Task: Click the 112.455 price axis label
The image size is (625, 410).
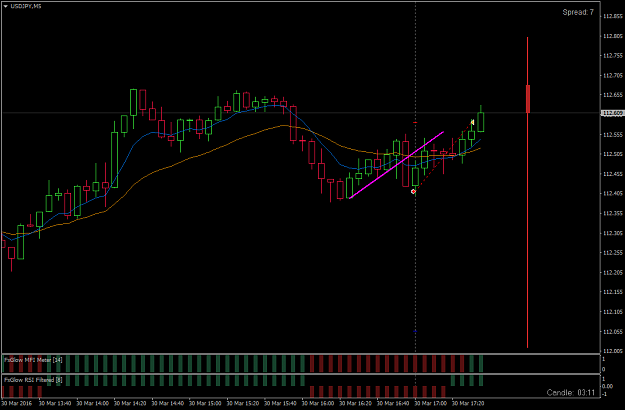Action: [613, 174]
